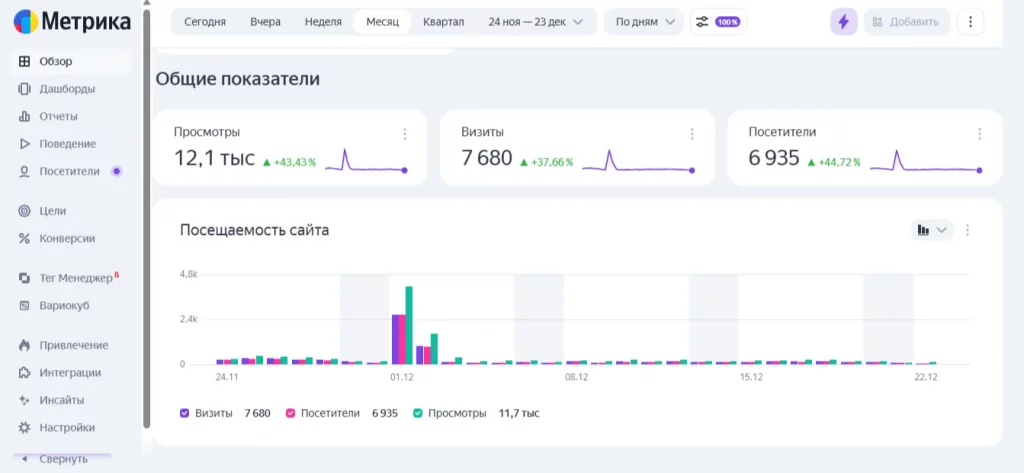Click the Добавить button
1024x473 pixels.
tap(903, 22)
